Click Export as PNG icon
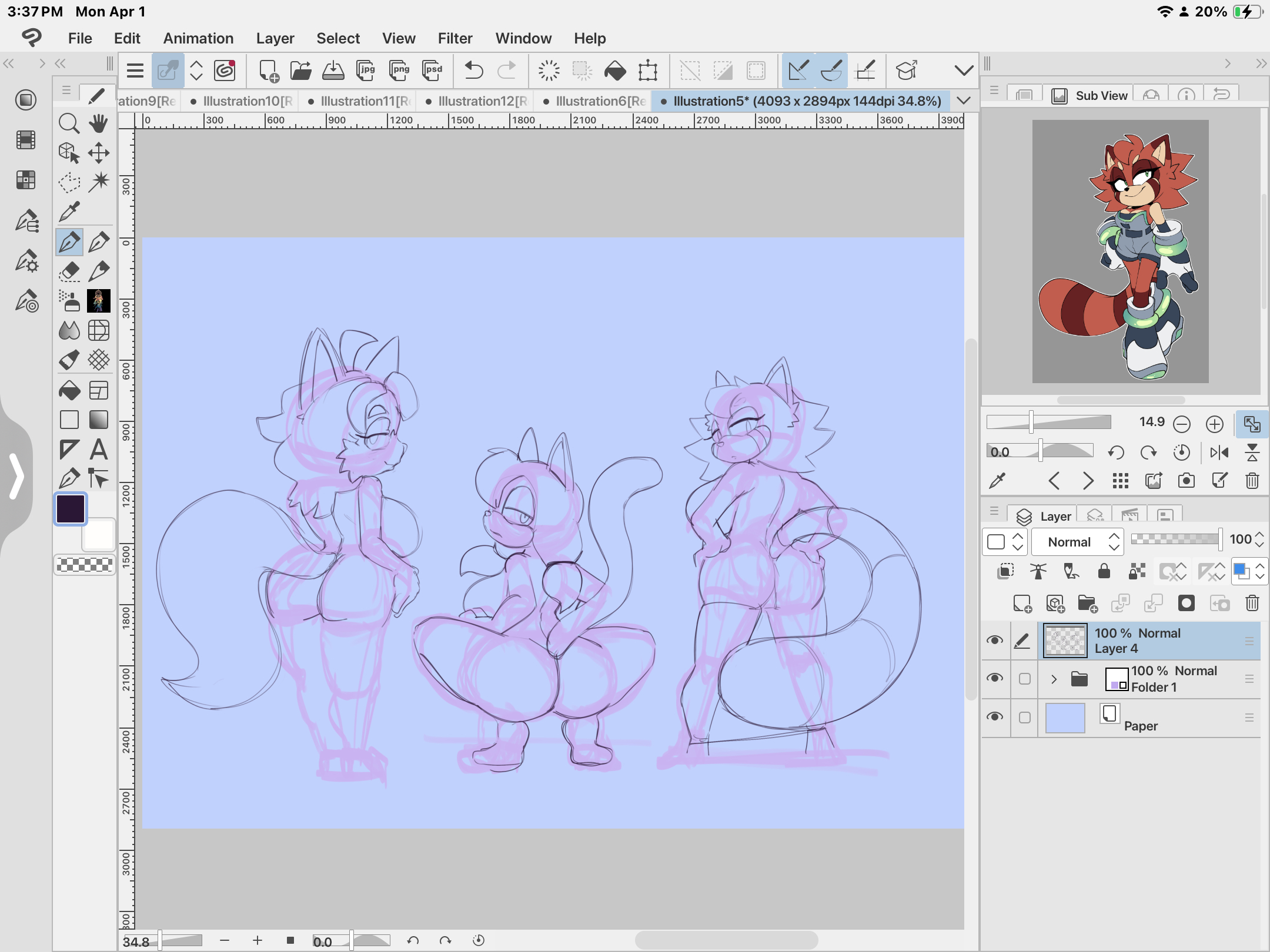1270x952 pixels. (399, 71)
